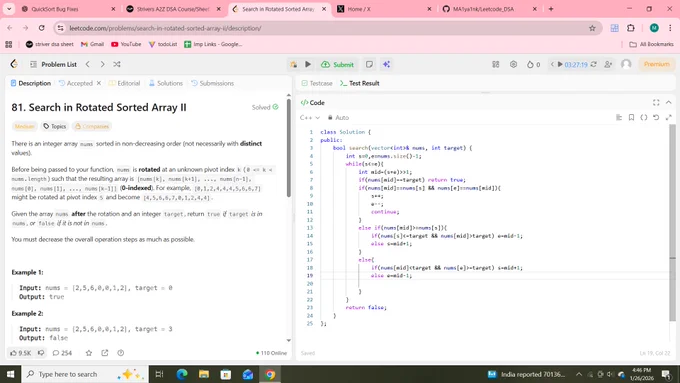Open the Windows Start menu

(x=10, y=374)
